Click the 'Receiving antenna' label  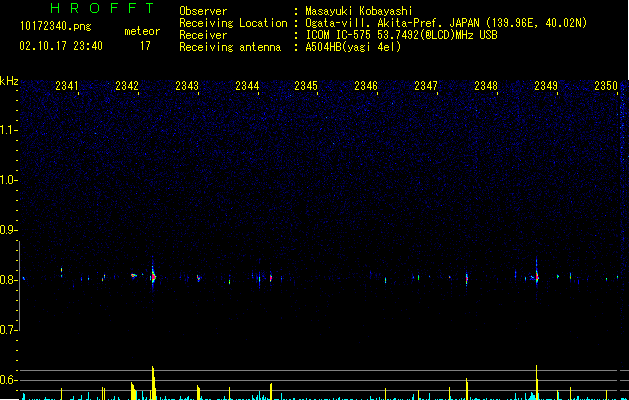pyautogui.click(x=230, y=47)
